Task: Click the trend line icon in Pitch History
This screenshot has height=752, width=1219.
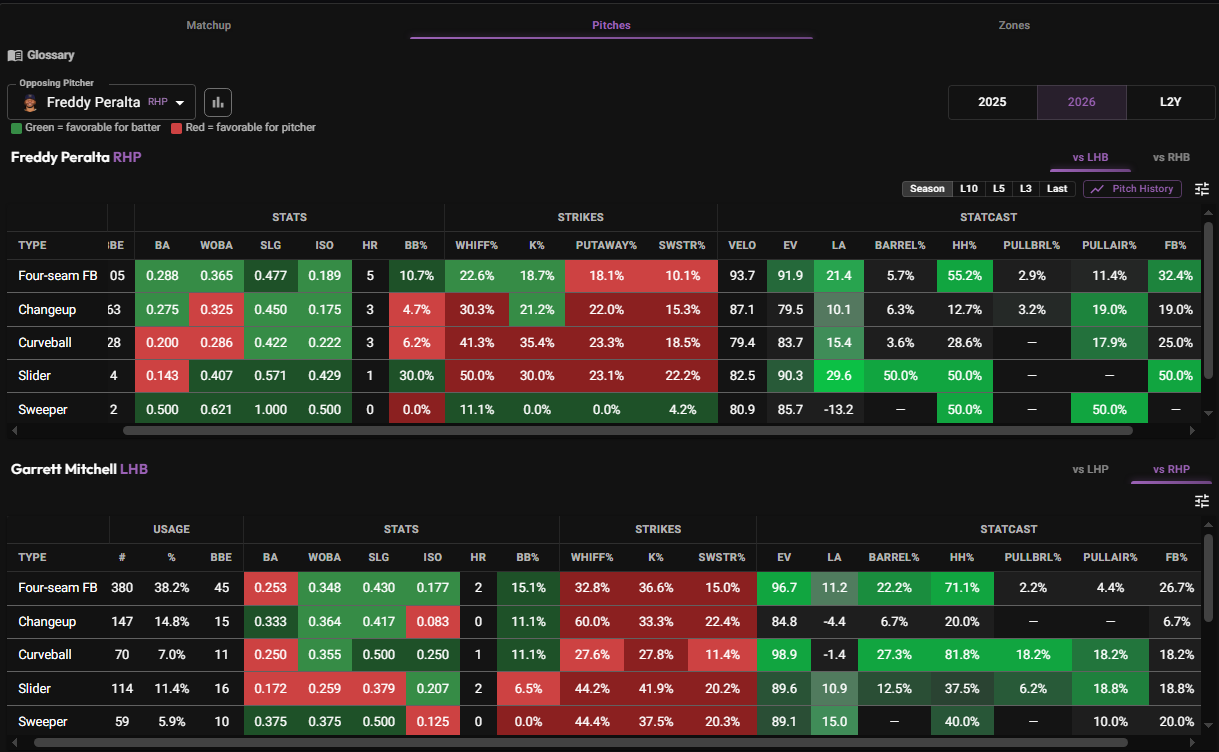Action: [x=1098, y=188]
